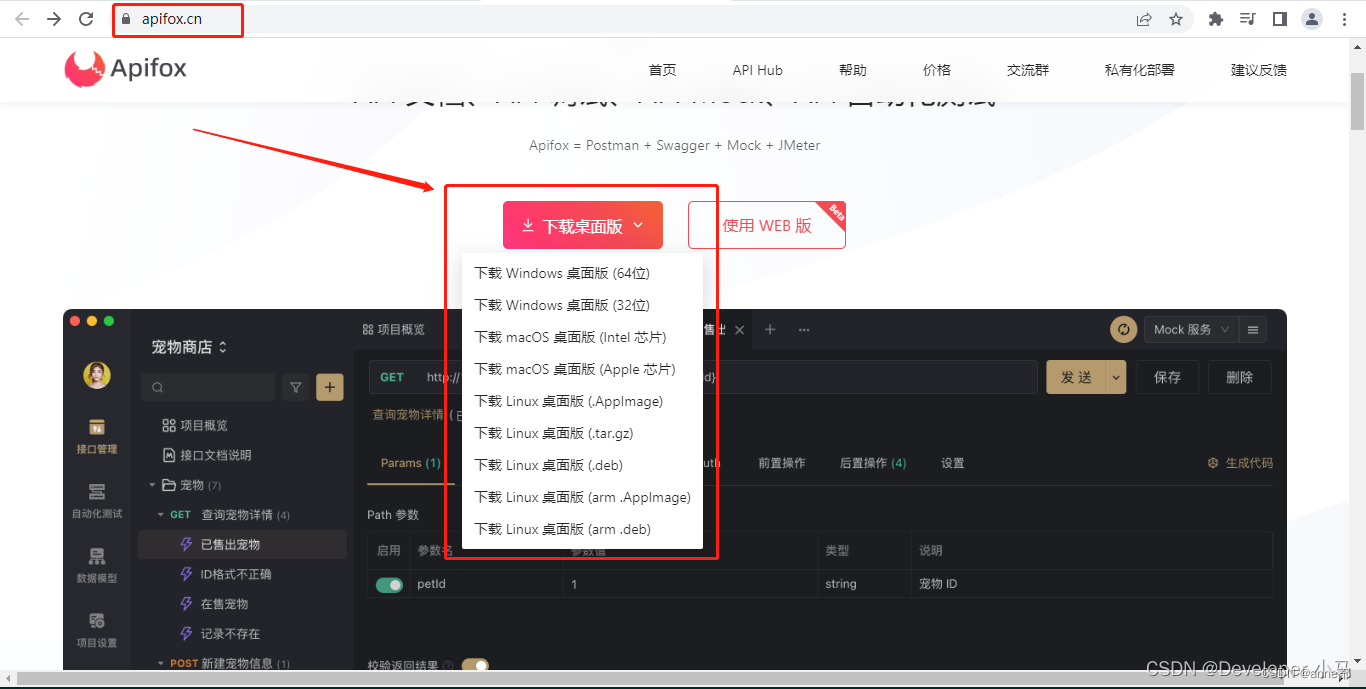Viewport: 1366px width, 689px height.
Task: Close the 已售出 tab
Action: coord(740,330)
